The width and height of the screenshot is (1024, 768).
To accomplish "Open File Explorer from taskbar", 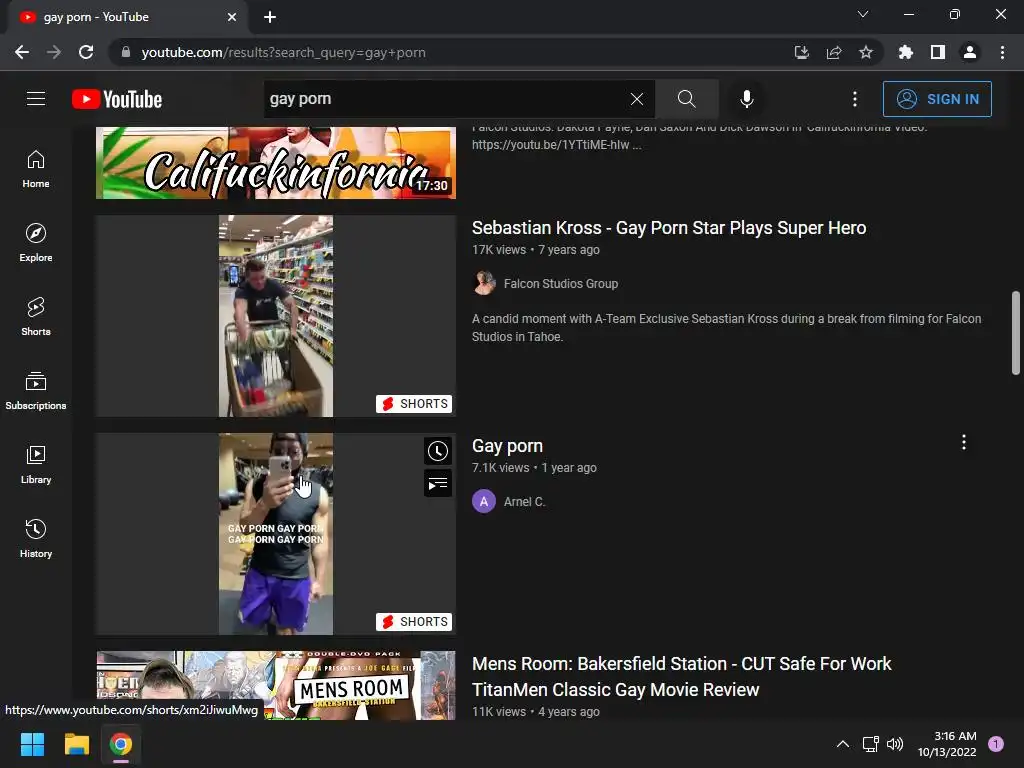I will [x=76, y=744].
